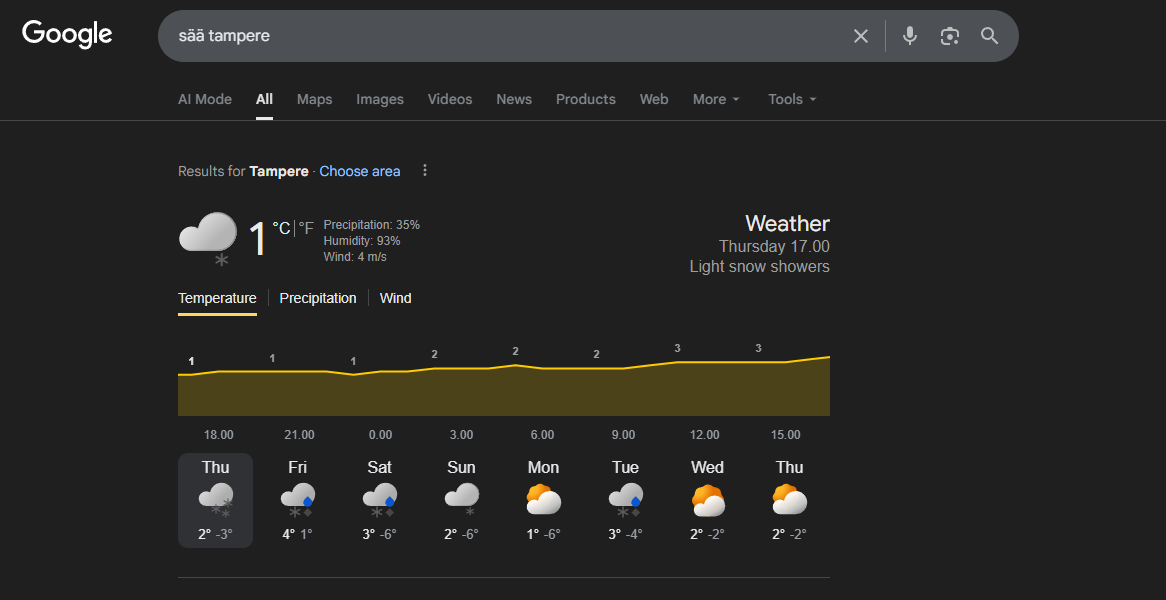Viewport: 1166px width, 600px height.
Task: Switch to Images tab
Action: click(x=379, y=99)
